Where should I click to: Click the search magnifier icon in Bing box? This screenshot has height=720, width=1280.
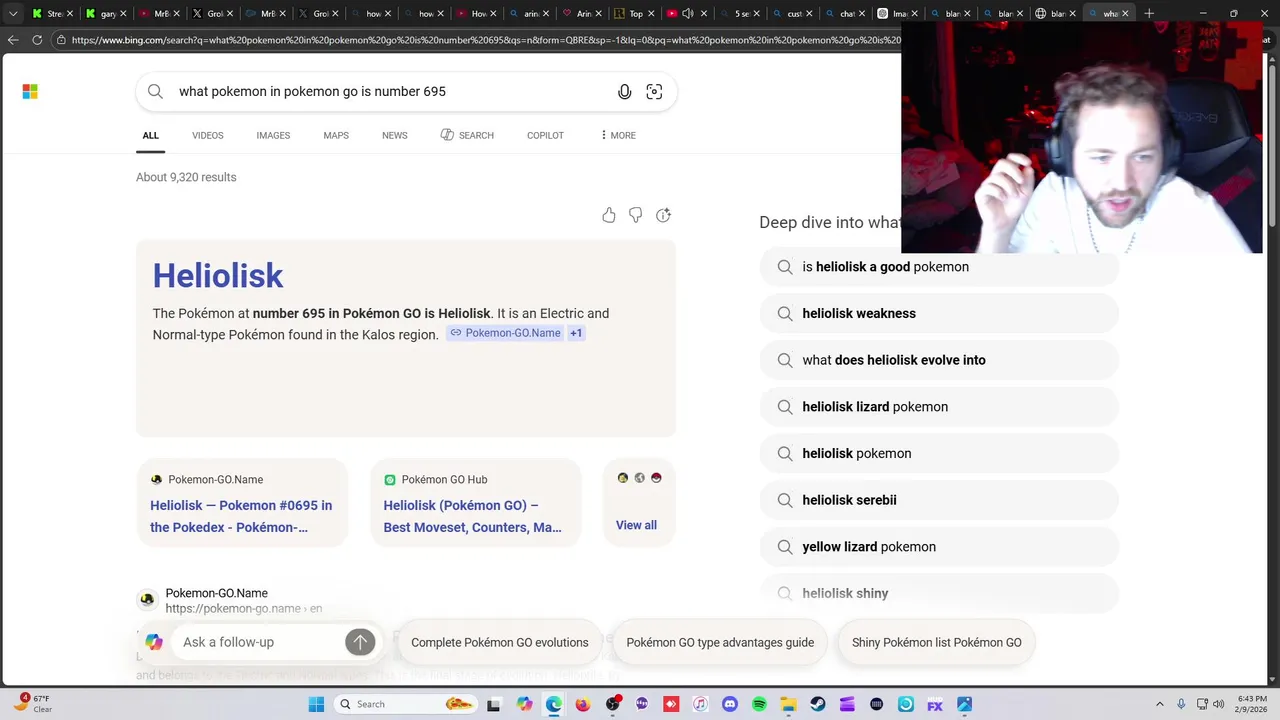(x=155, y=92)
